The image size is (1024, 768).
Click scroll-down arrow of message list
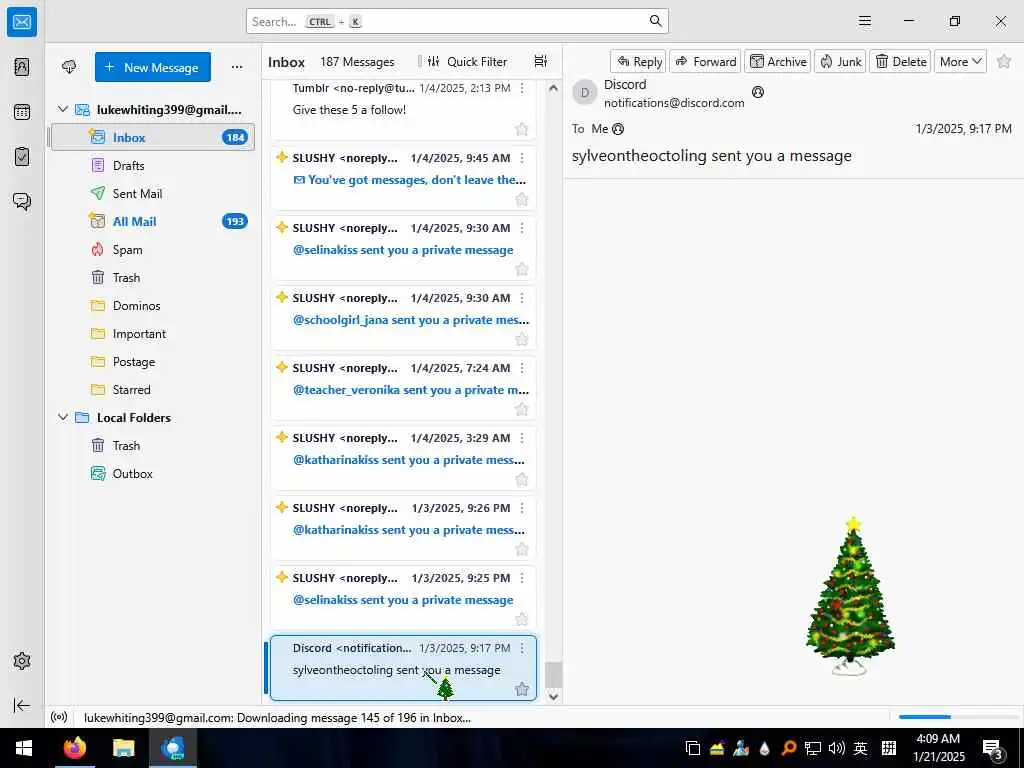tap(553, 697)
